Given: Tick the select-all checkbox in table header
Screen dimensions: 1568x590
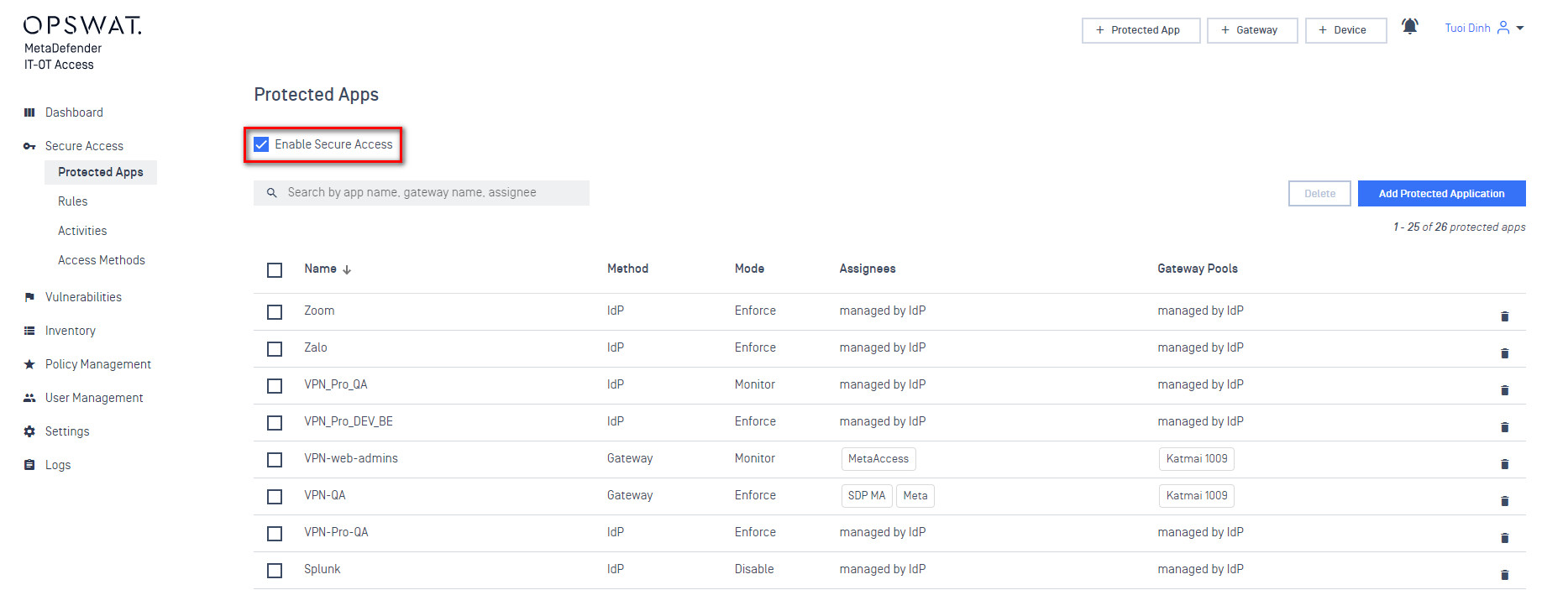Looking at the screenshot, I should click(275, 270).
